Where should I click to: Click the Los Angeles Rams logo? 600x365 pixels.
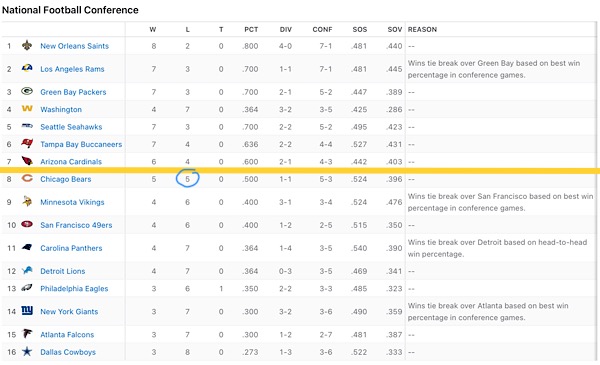[27, 68]
